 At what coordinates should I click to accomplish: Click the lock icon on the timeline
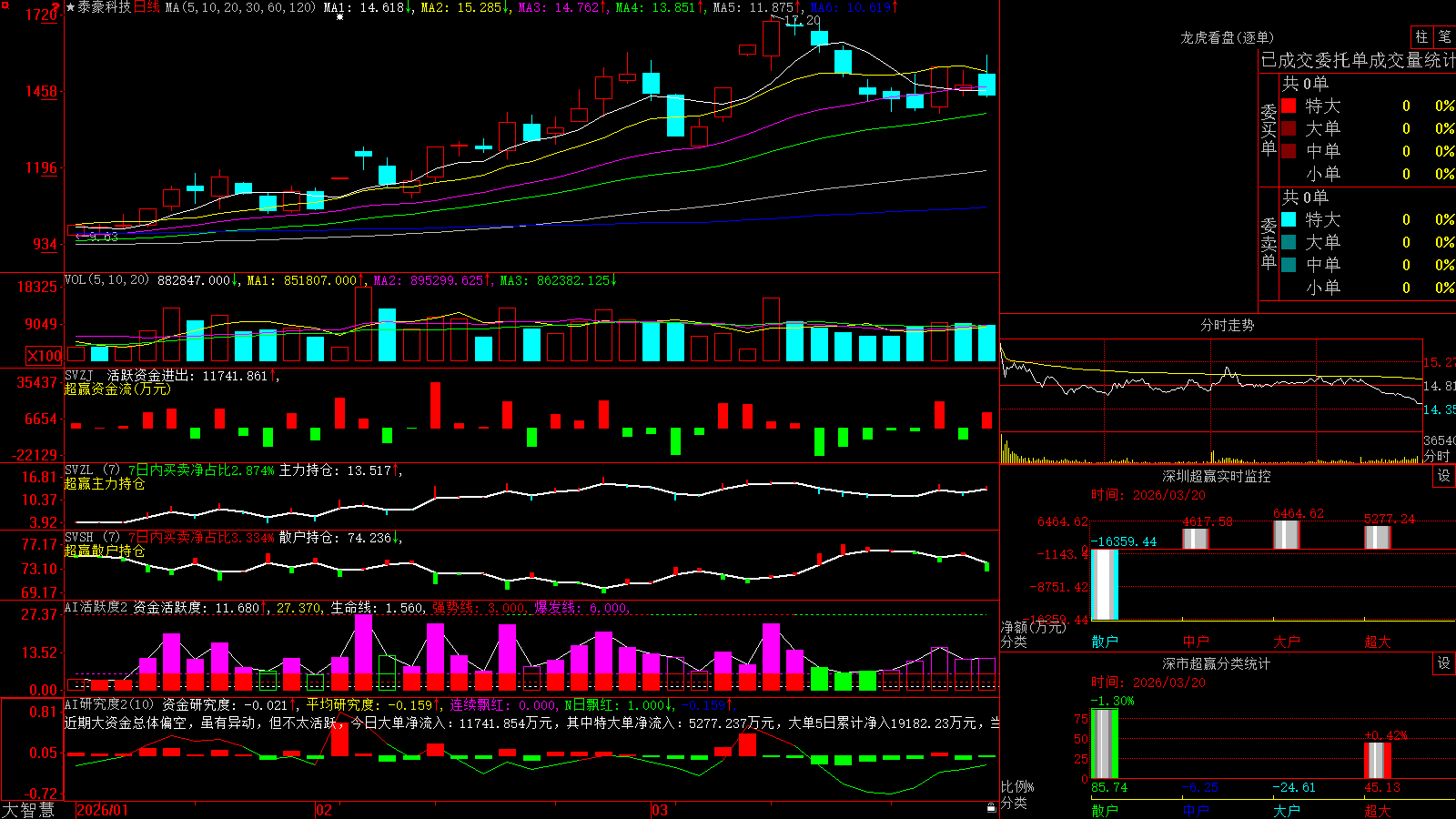(x=992, y=808)
